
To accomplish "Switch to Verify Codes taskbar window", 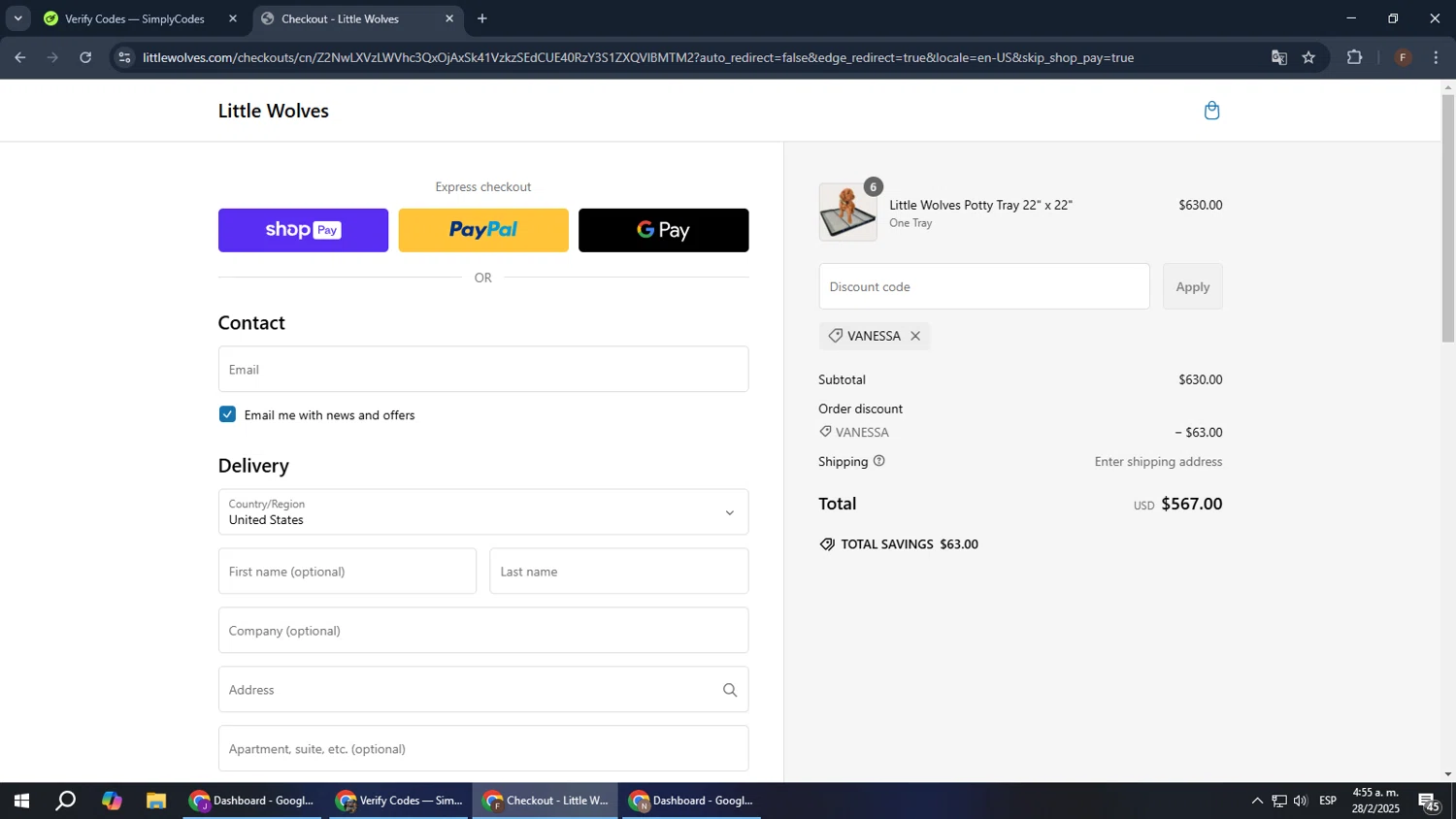I will 400,801.
